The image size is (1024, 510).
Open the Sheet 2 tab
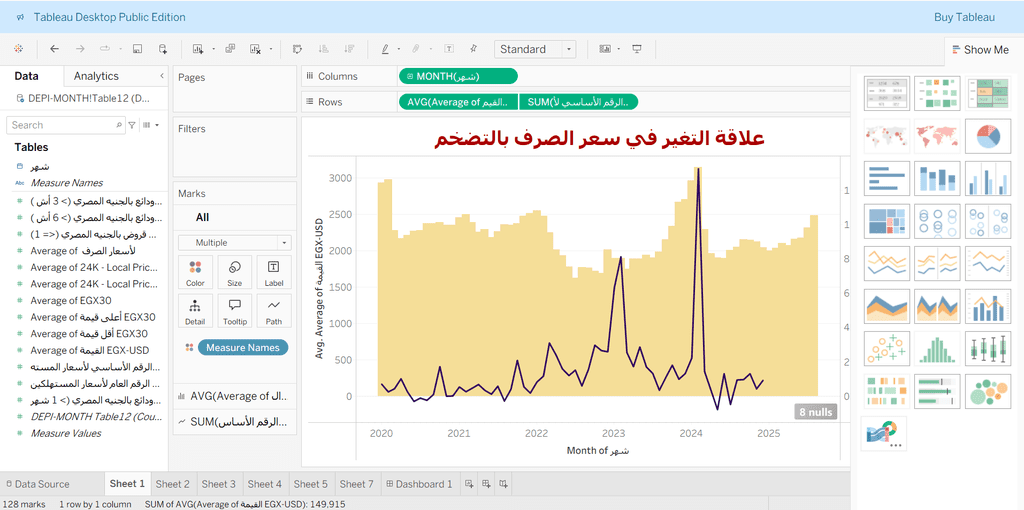tap(172, 484)
